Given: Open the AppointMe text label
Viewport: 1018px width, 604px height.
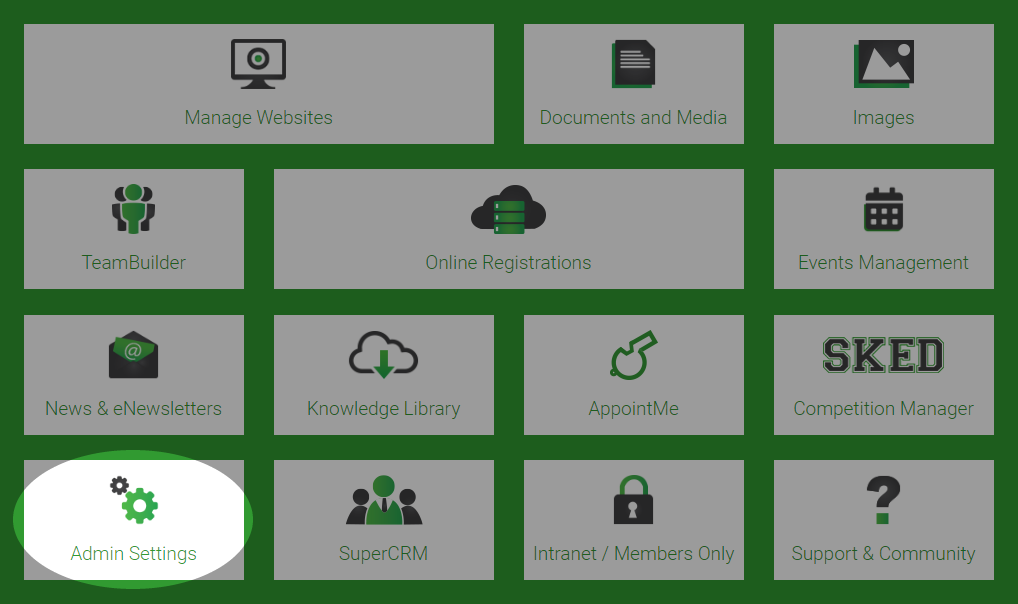Looking at the screenshot, I should click(x=634, y=409).
